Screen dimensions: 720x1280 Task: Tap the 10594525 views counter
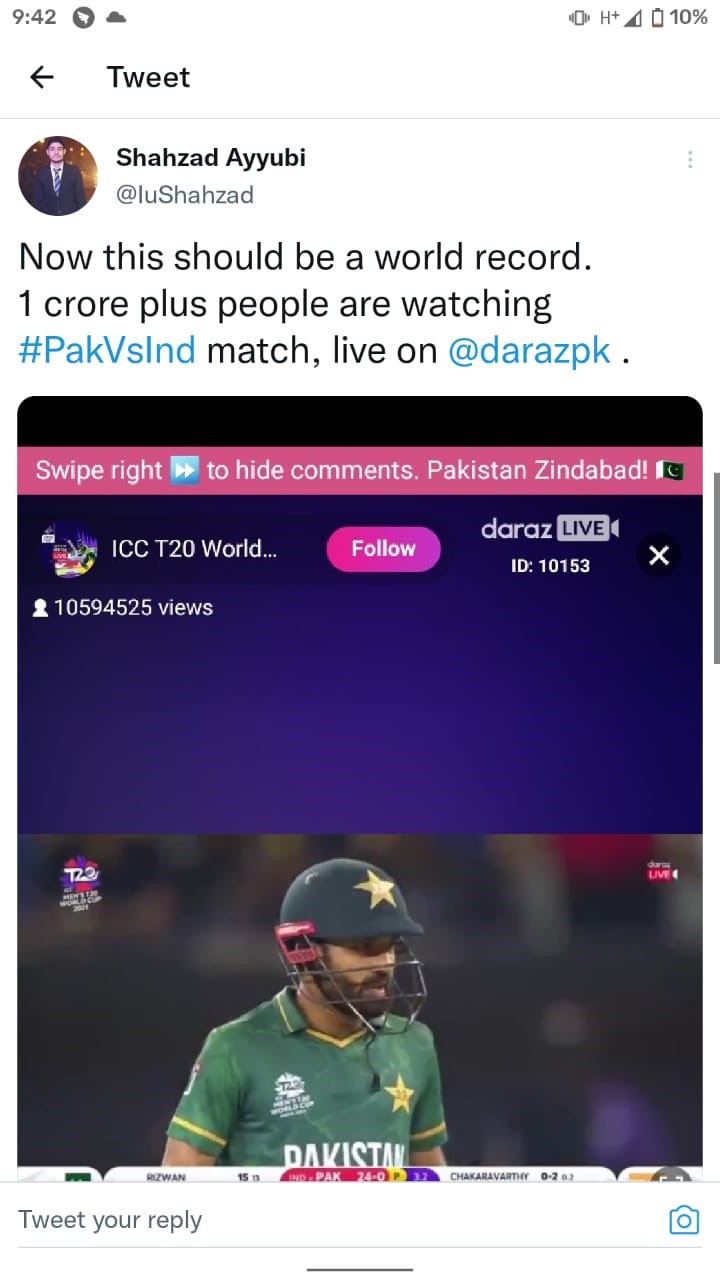(x=123, y=607)
